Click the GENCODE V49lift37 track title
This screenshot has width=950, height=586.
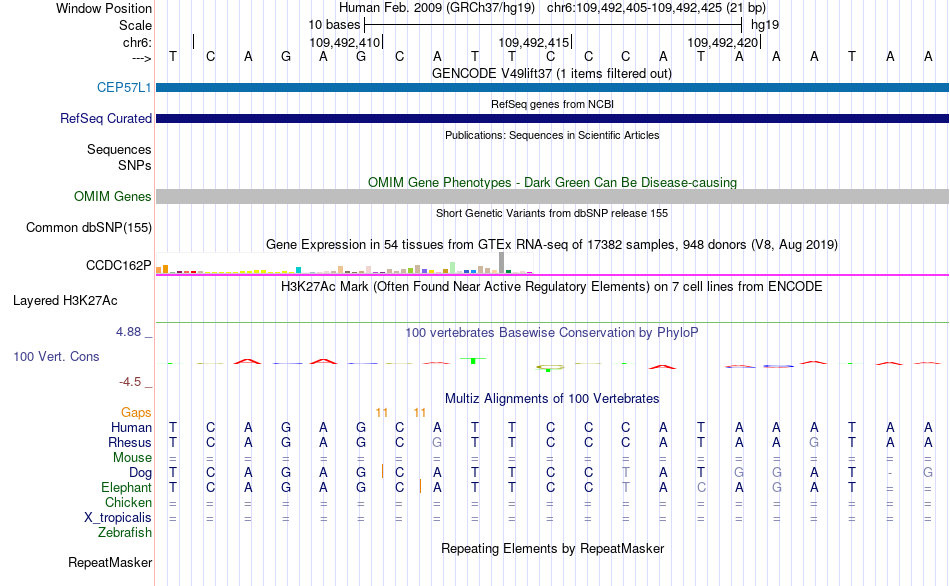pyautogui.click(x=551, y=73)
